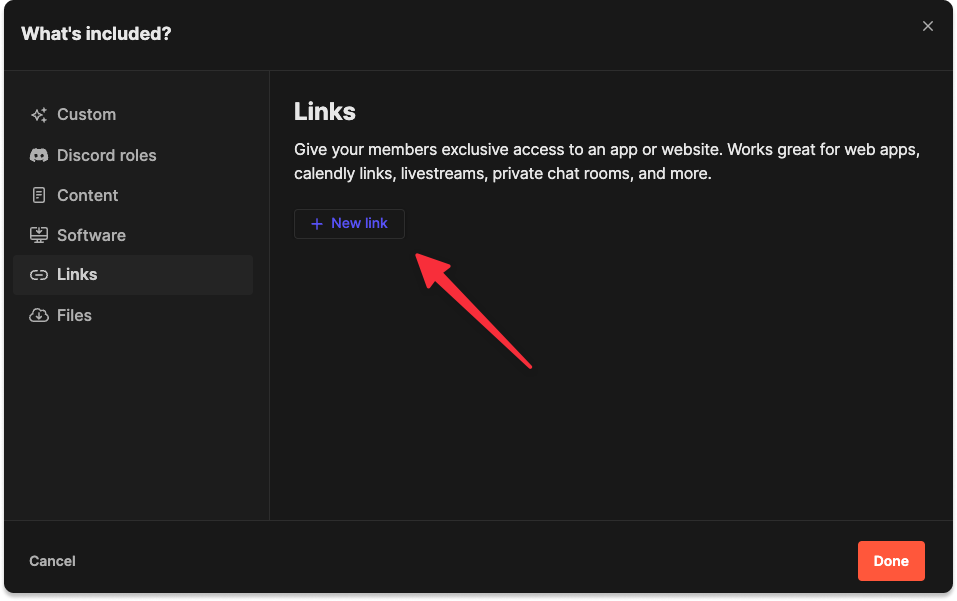The height and width of the screenshot is (601, 957).
Task: Close the What's included dialog
Action: click(928, 26)
